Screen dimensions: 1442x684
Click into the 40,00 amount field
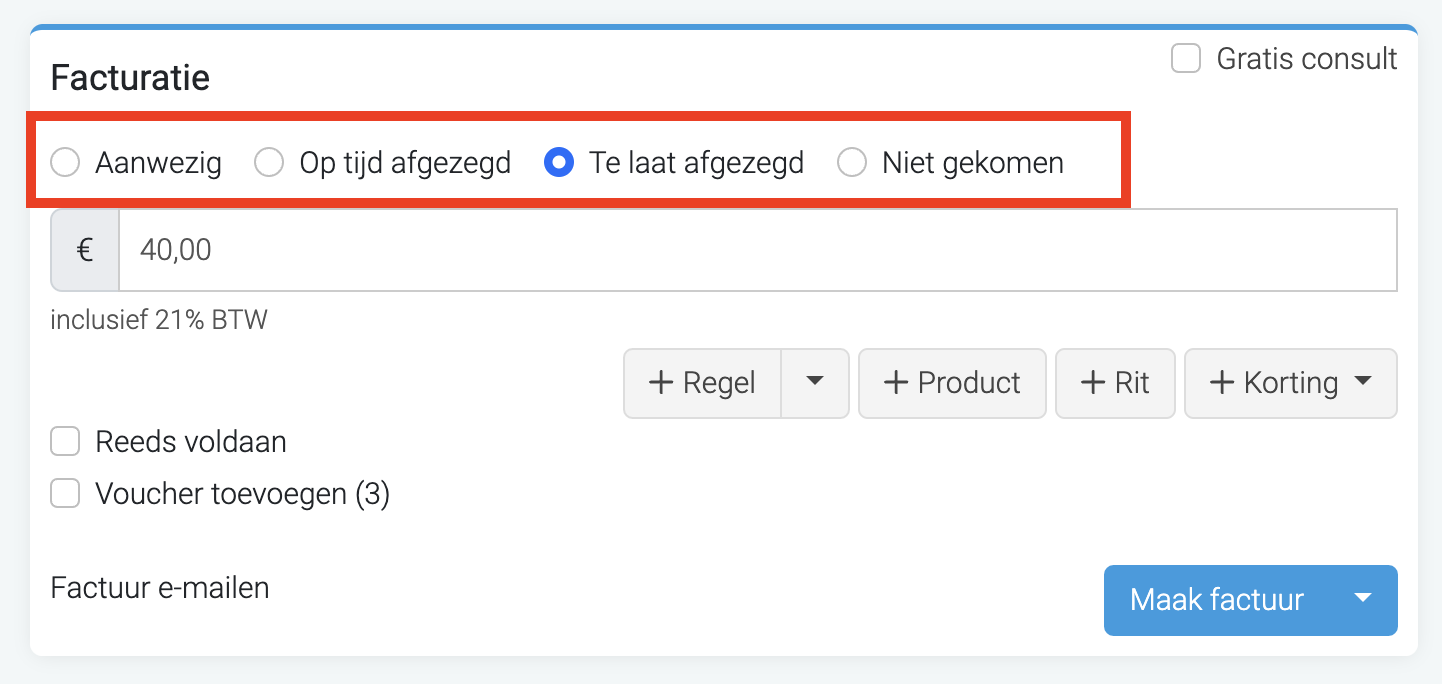click(758, 250)
